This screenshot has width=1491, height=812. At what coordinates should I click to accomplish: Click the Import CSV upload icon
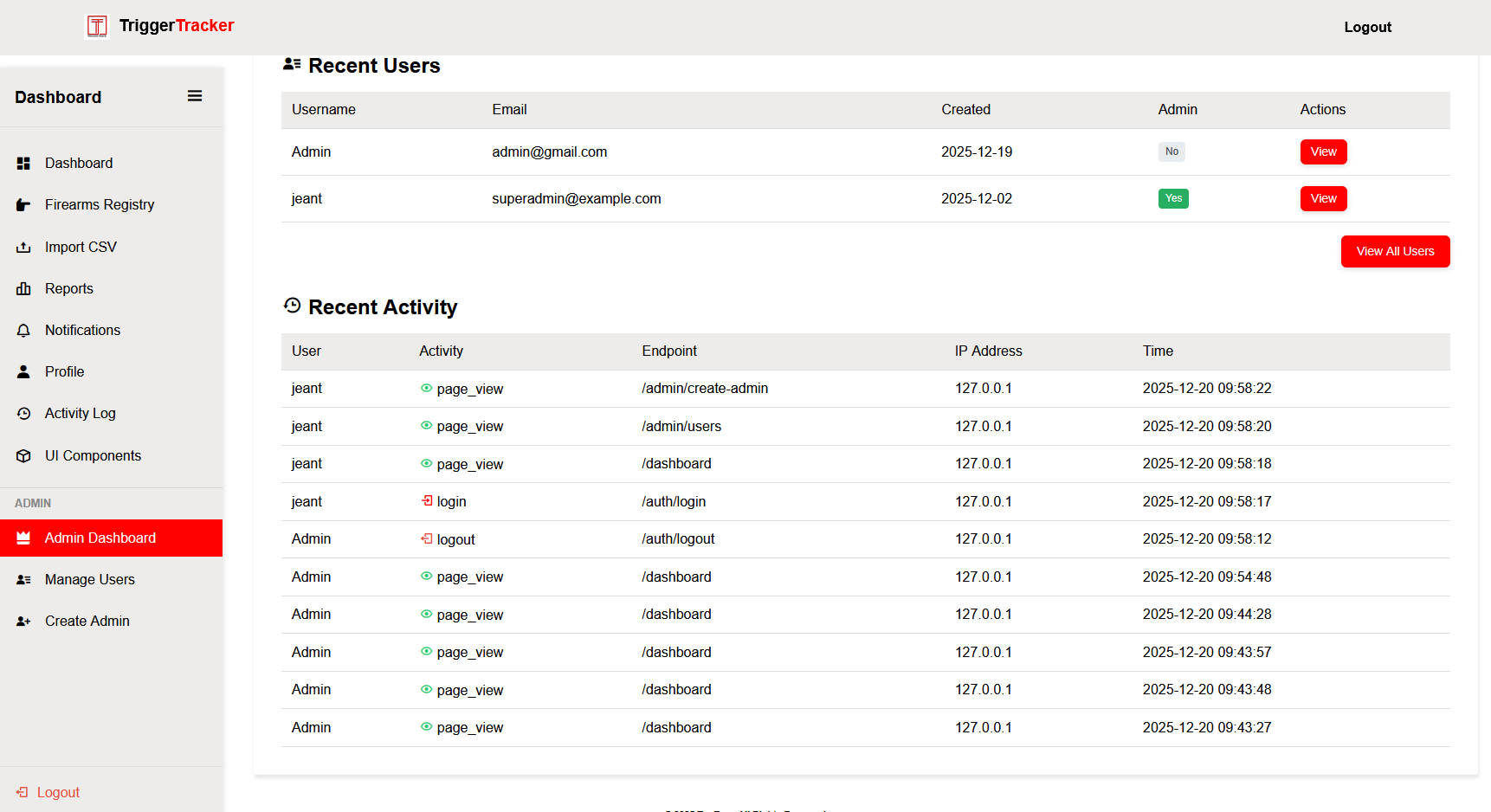click(23, 247)
